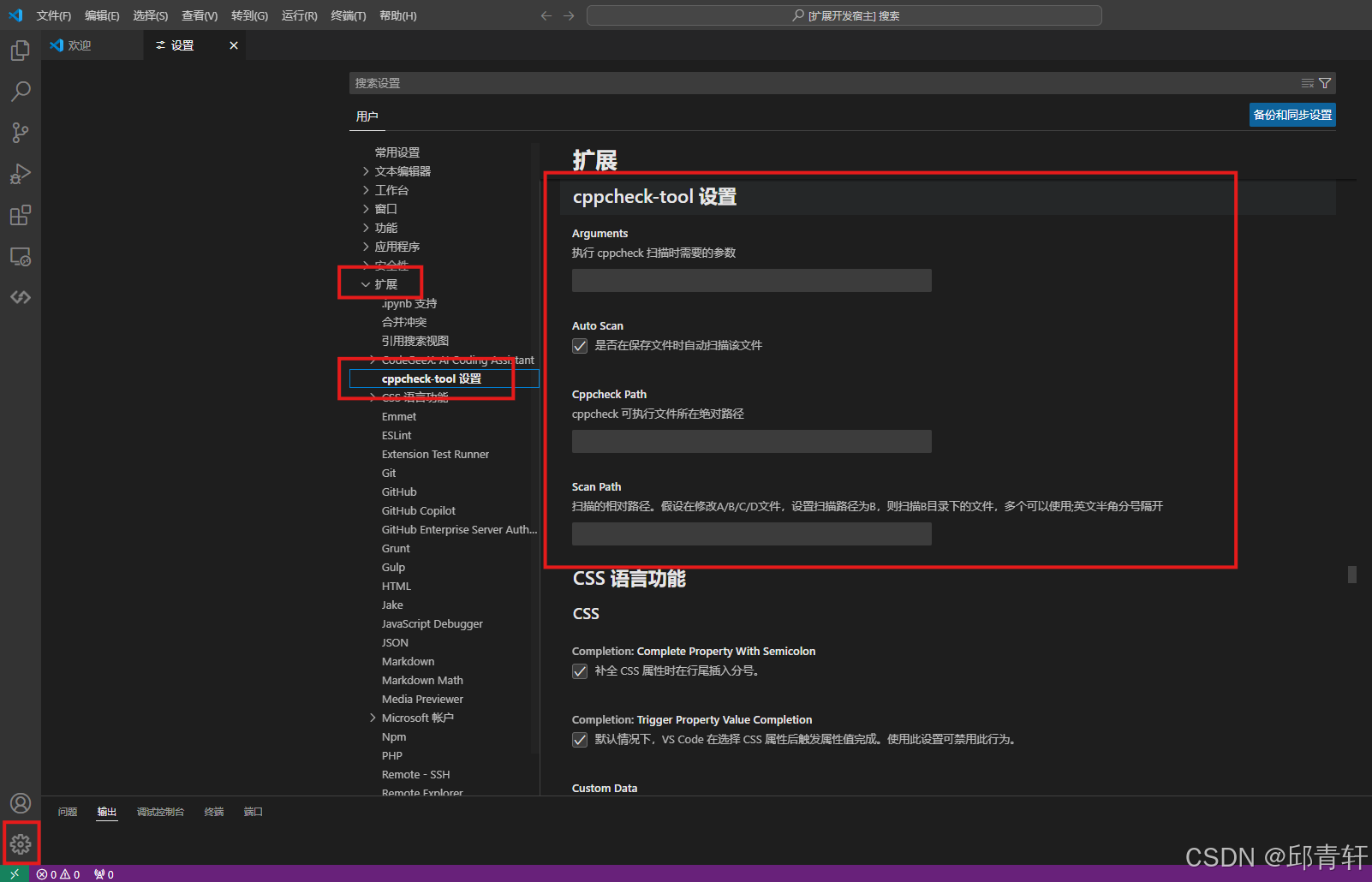
Task: Select Remote - SSH in settings tree
Action: coord(415,774)
